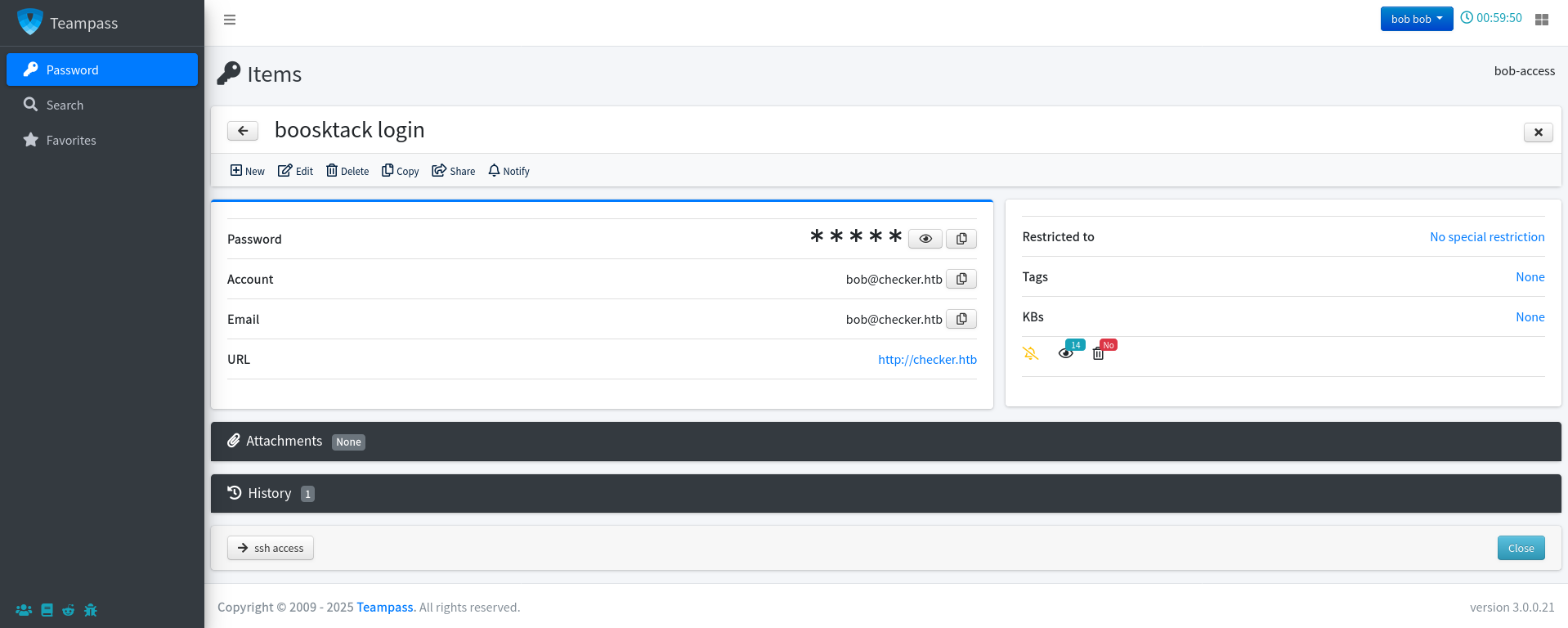Go to next item ssh access

pos(271,548)
